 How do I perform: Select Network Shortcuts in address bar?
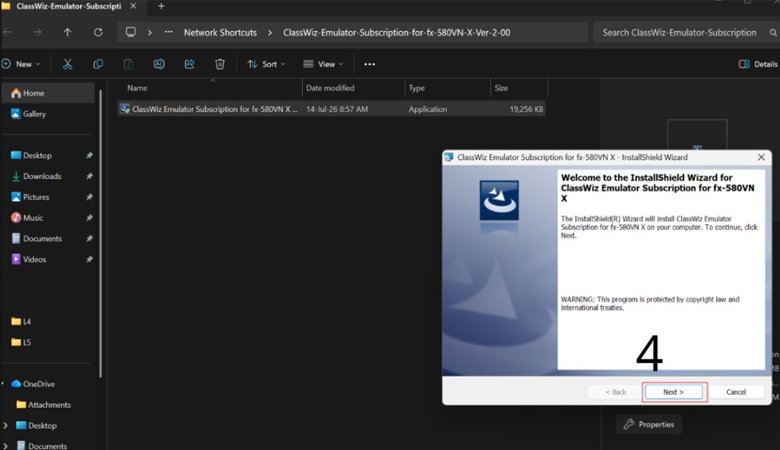pos(220,32)
